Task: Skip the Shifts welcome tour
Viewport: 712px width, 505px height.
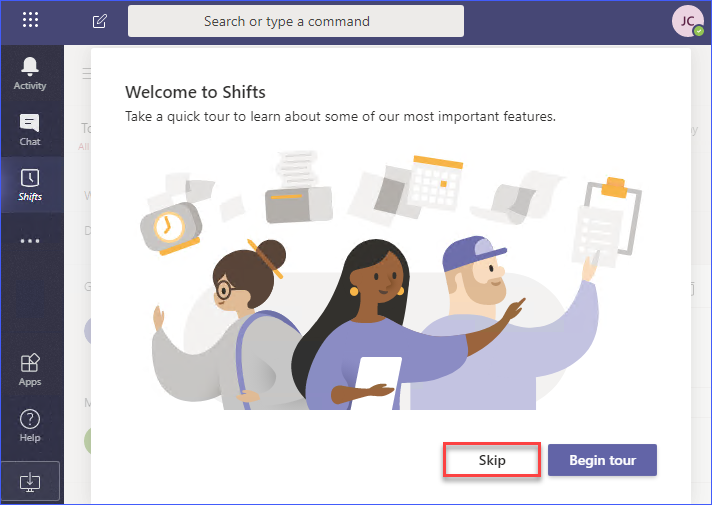Action: (492, 460)
